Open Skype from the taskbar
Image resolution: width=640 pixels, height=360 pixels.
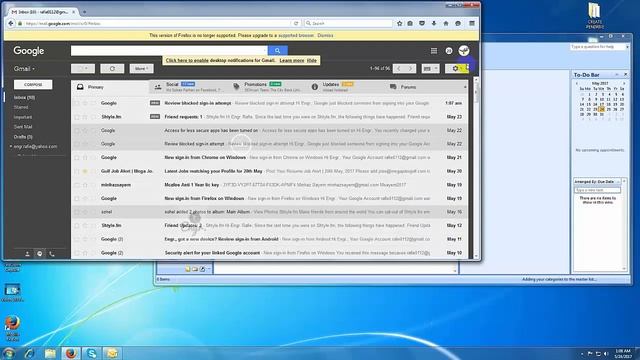tap(92, 353)
